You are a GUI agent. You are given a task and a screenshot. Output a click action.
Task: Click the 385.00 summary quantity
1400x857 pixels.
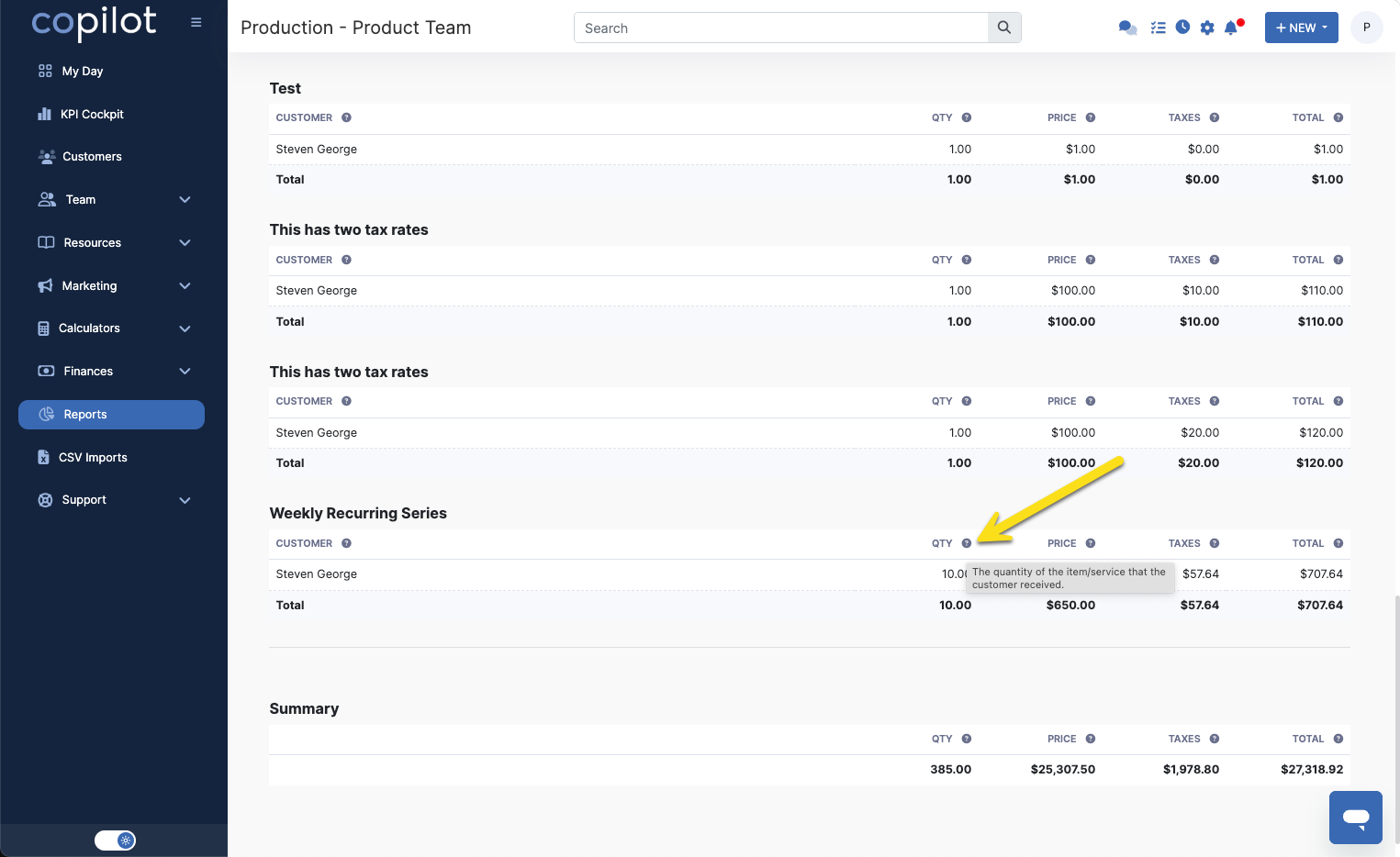tap(950, 769)
